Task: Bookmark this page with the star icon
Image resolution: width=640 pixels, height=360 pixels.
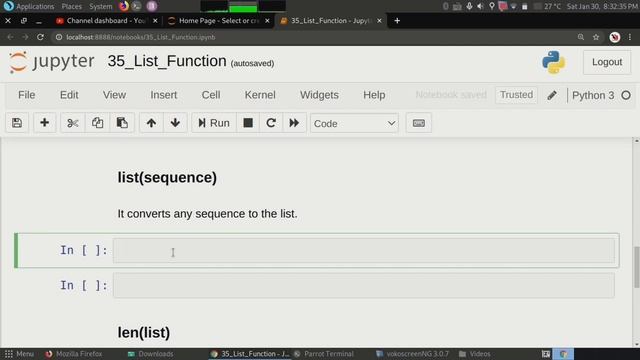Action: [596, 37]
